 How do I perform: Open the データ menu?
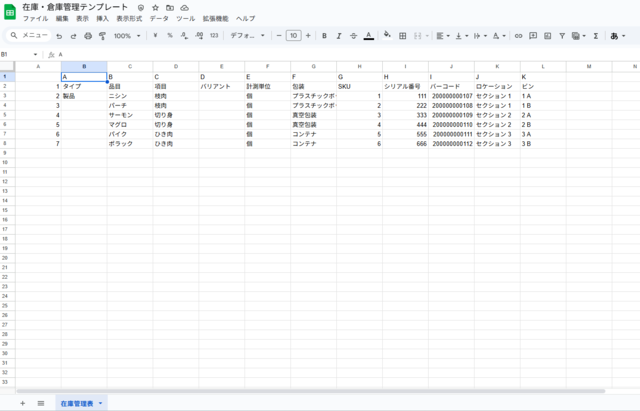pos(159,19)
